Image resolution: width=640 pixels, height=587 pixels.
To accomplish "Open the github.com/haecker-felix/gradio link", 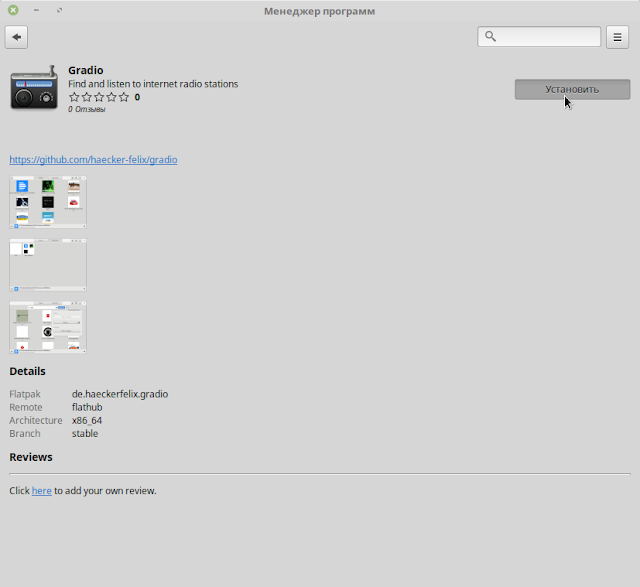I will click(x=93, y=160).
